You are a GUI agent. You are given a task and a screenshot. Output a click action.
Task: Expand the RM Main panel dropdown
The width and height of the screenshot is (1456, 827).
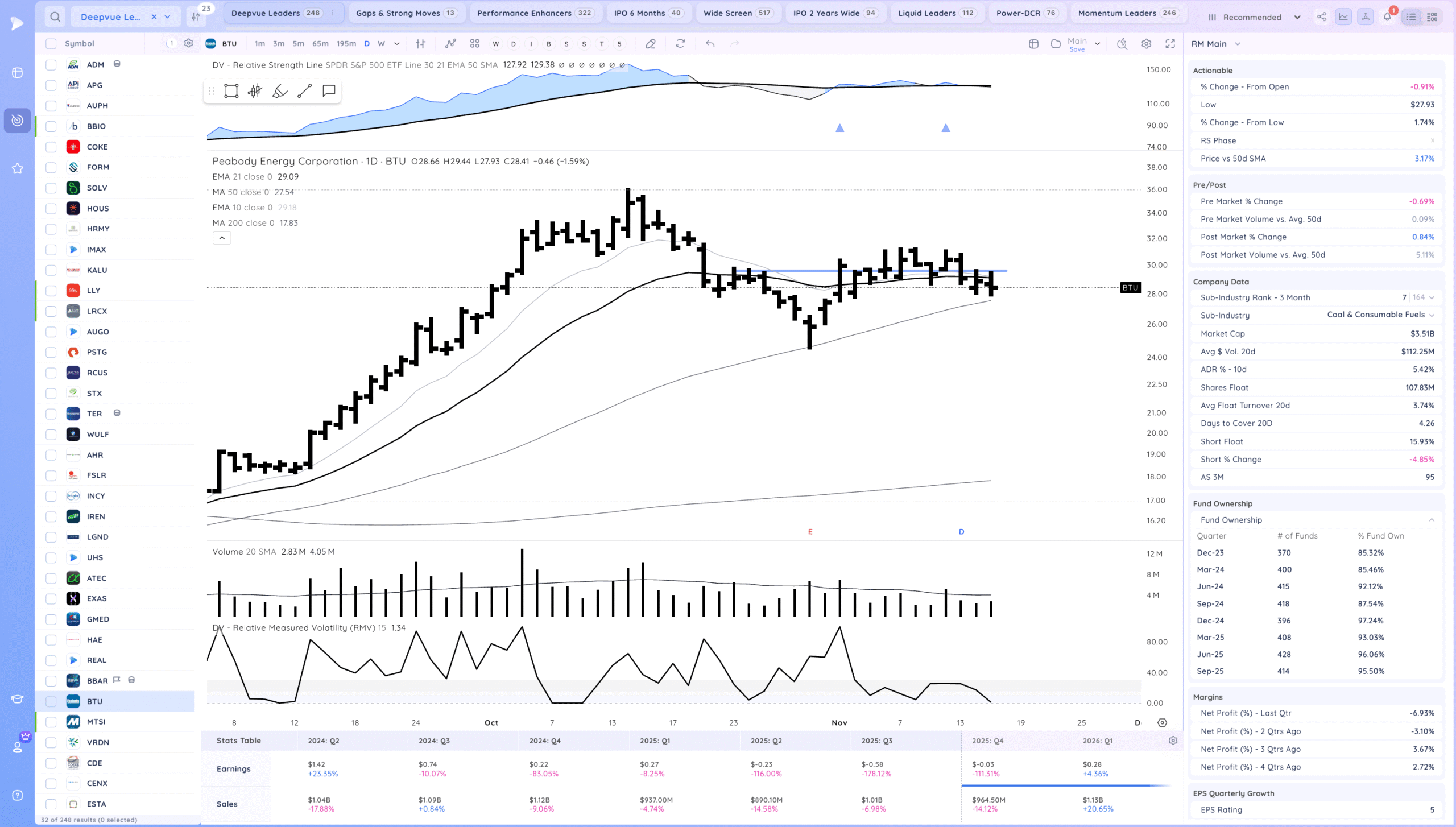point(1238,44)
